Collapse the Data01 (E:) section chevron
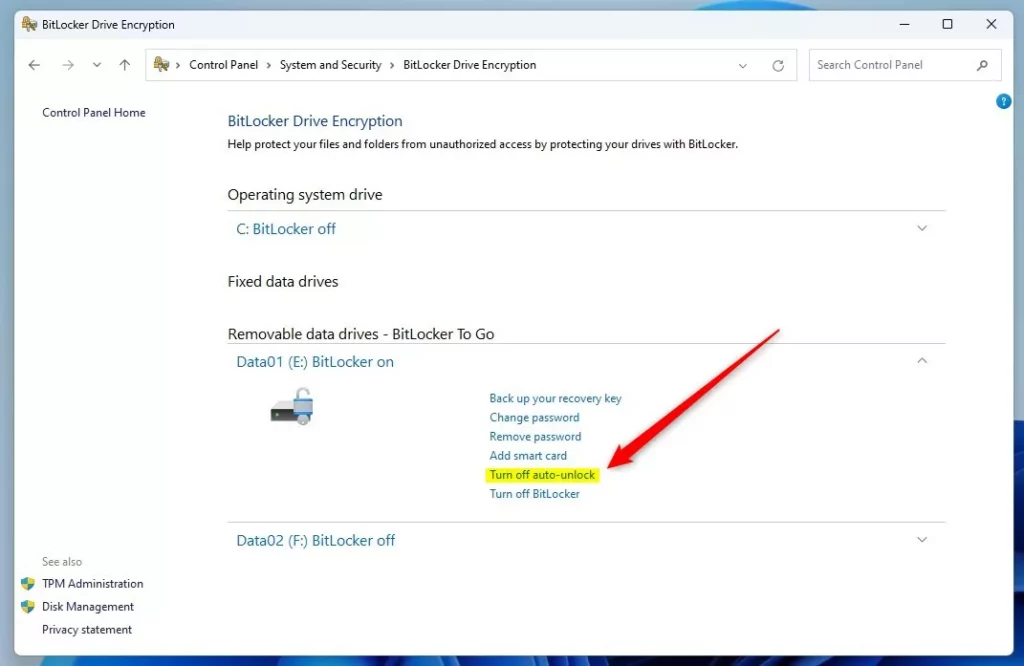Screen dimensions: 1024x666 point(921,360)
